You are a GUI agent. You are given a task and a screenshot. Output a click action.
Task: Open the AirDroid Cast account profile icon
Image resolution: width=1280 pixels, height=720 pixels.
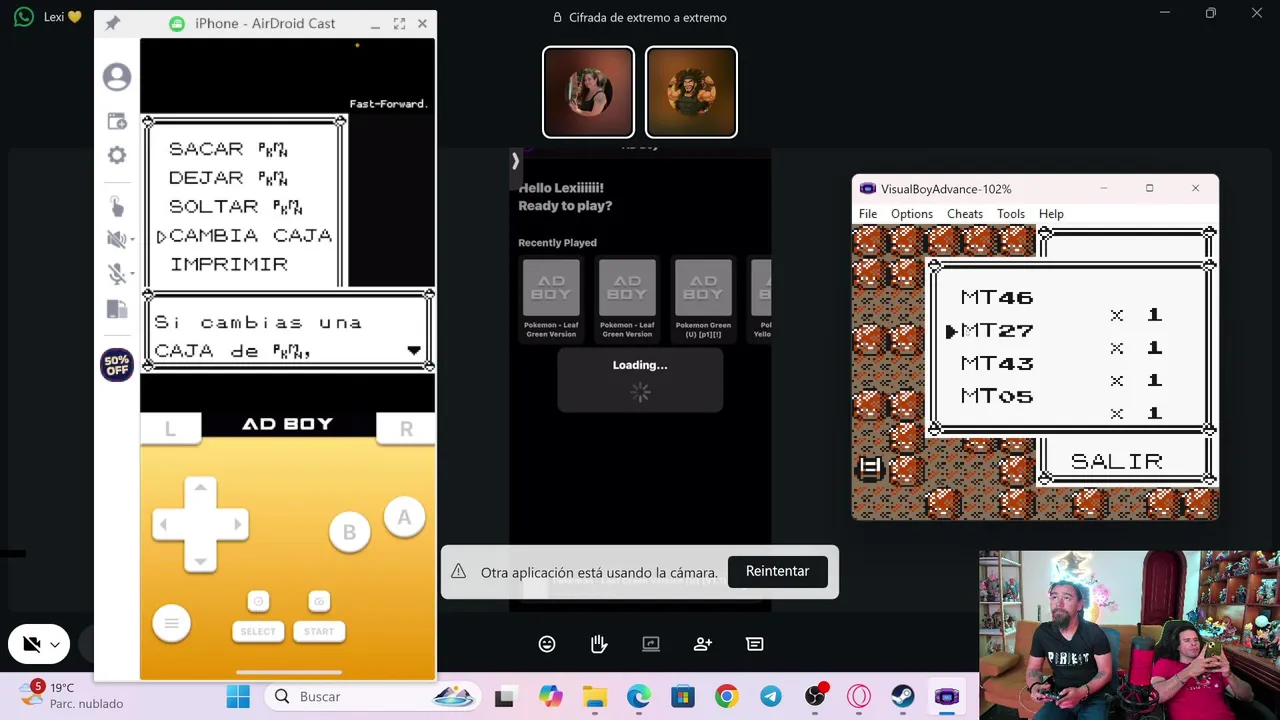tap(117, 77)
